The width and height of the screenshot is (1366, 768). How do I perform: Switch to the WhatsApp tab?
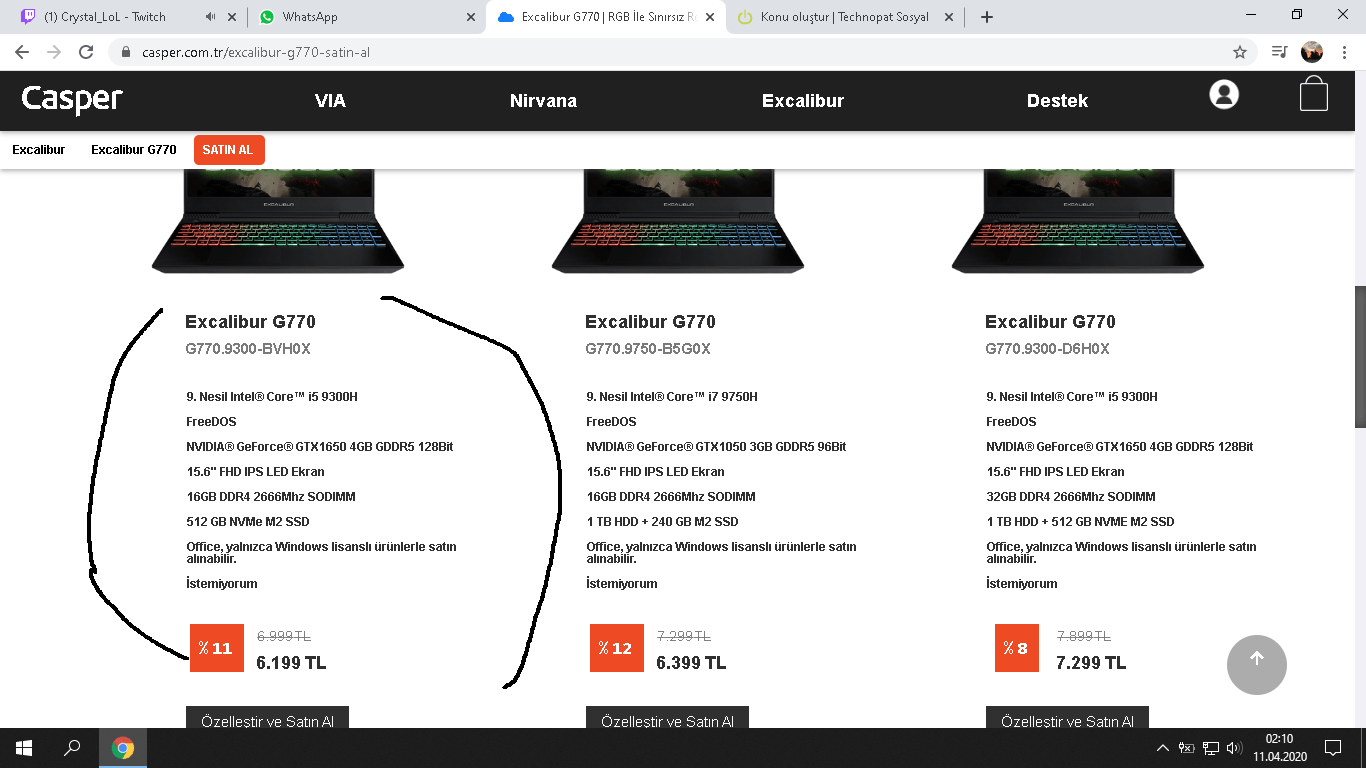click(x=365, y=17)
